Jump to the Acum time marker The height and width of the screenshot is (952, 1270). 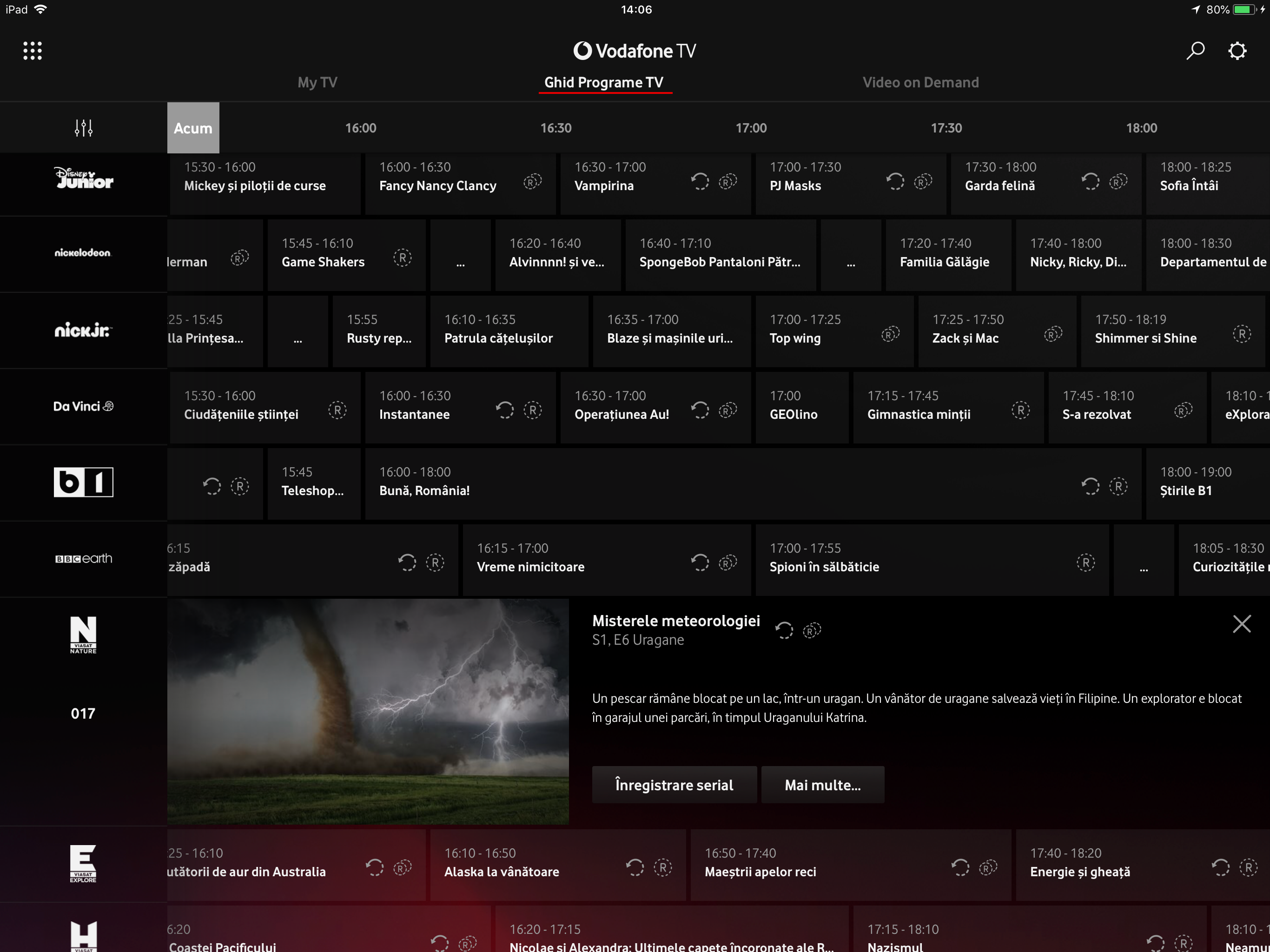click(193, 127)
